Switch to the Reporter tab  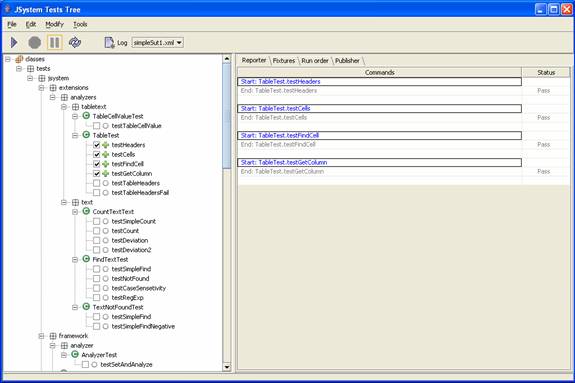click(x=254, y=61)
